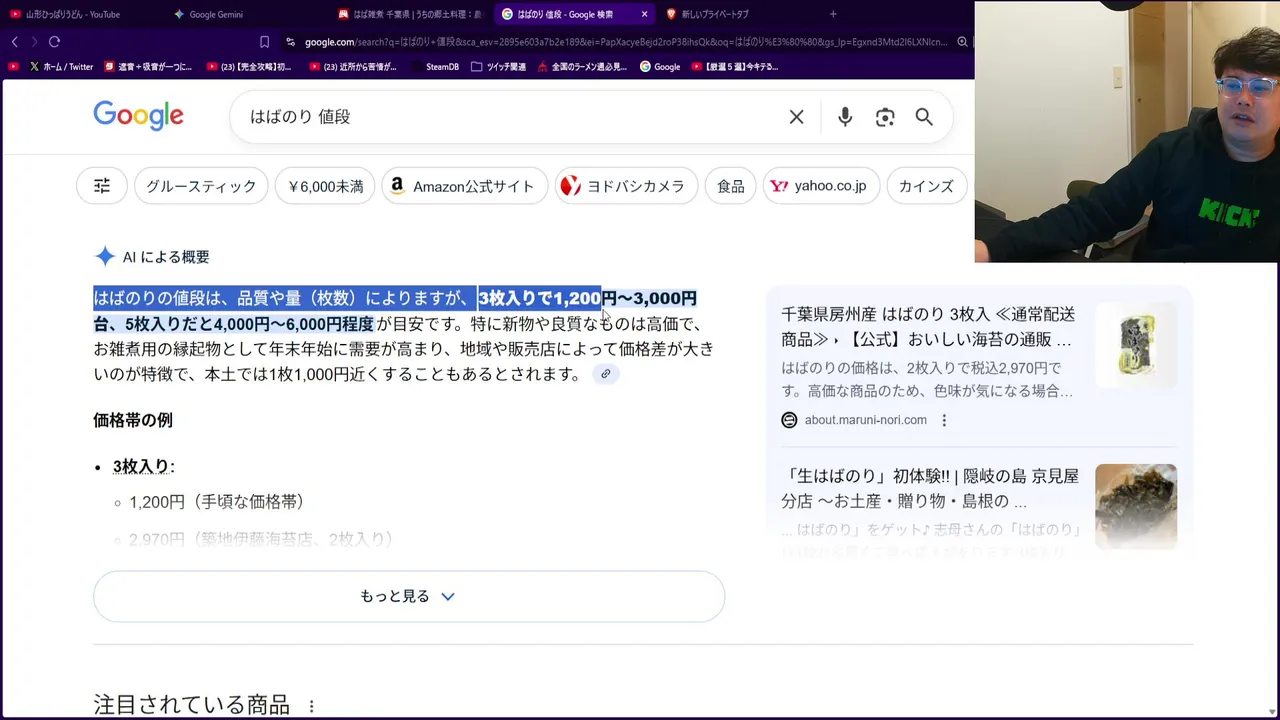
Task: Open a new browser tab
Action: click(833, 14)
